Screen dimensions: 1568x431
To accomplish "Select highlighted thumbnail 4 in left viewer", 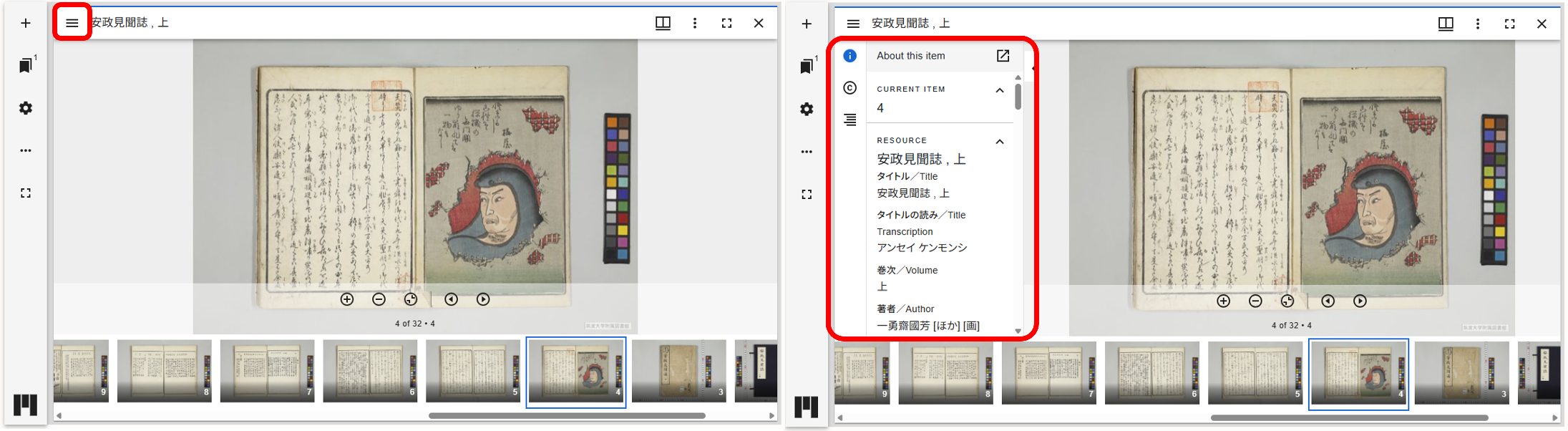I will 576,372.
